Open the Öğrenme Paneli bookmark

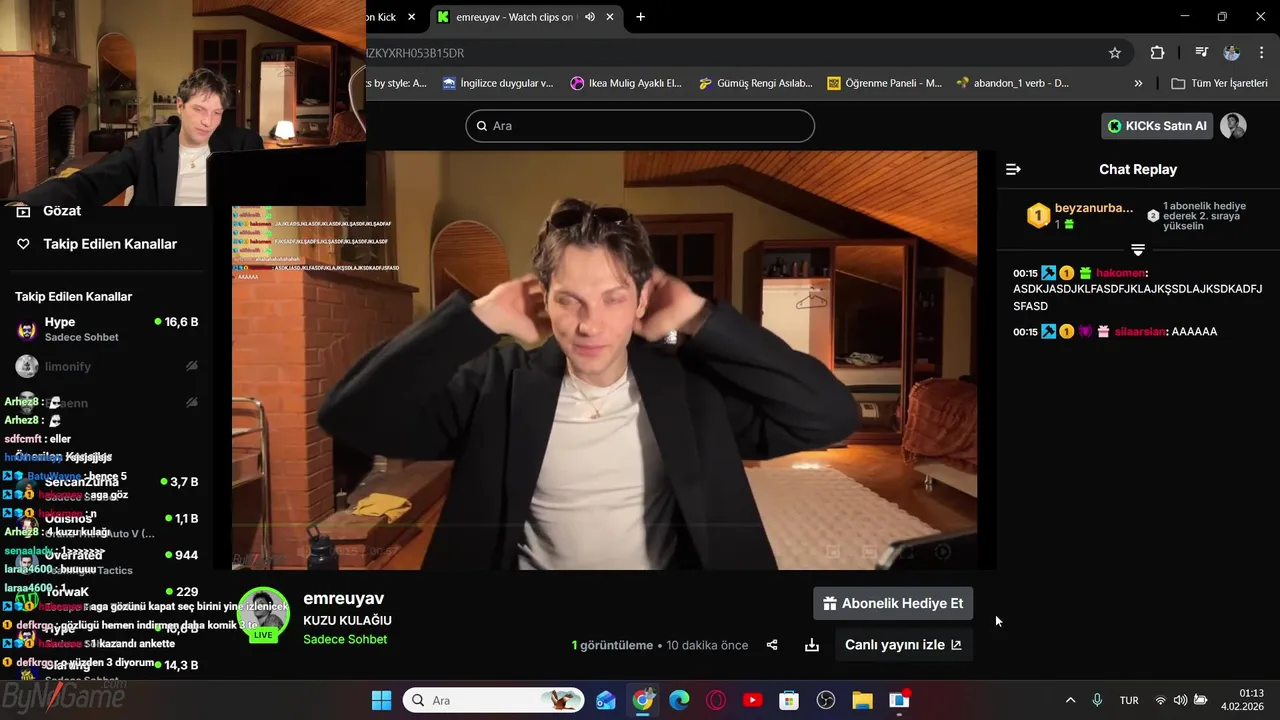pyautogui.click(x=884, y=83)
